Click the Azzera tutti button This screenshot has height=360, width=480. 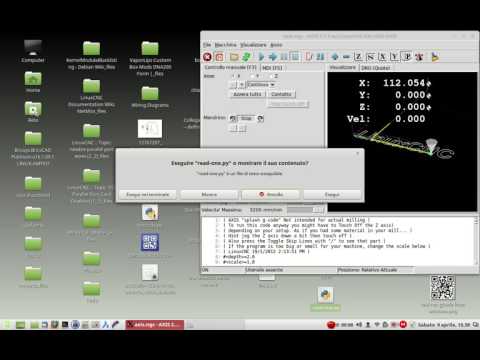click(x=247, y=94)
